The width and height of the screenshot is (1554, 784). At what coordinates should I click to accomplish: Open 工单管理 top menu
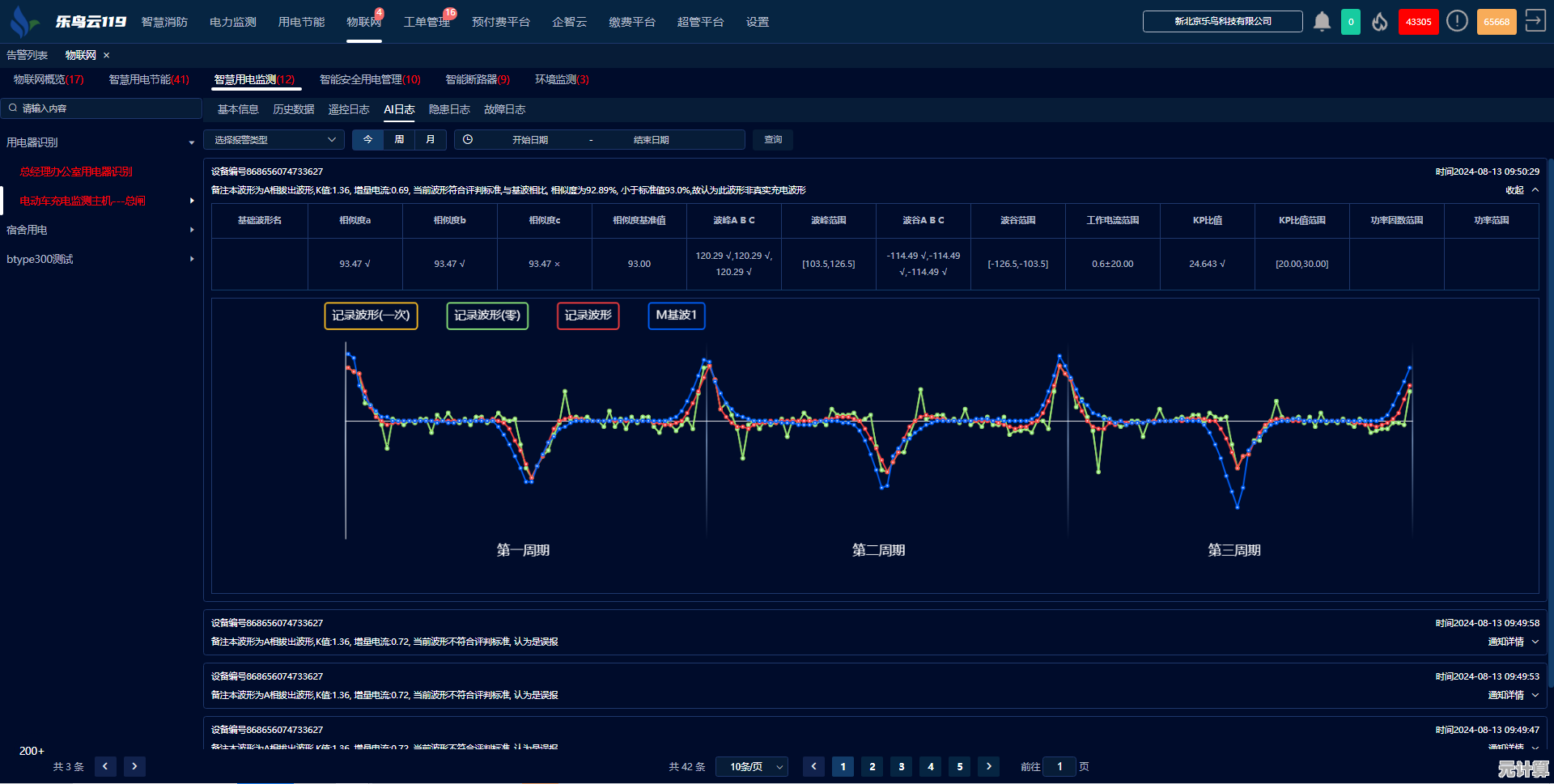(x=427, y=22)
